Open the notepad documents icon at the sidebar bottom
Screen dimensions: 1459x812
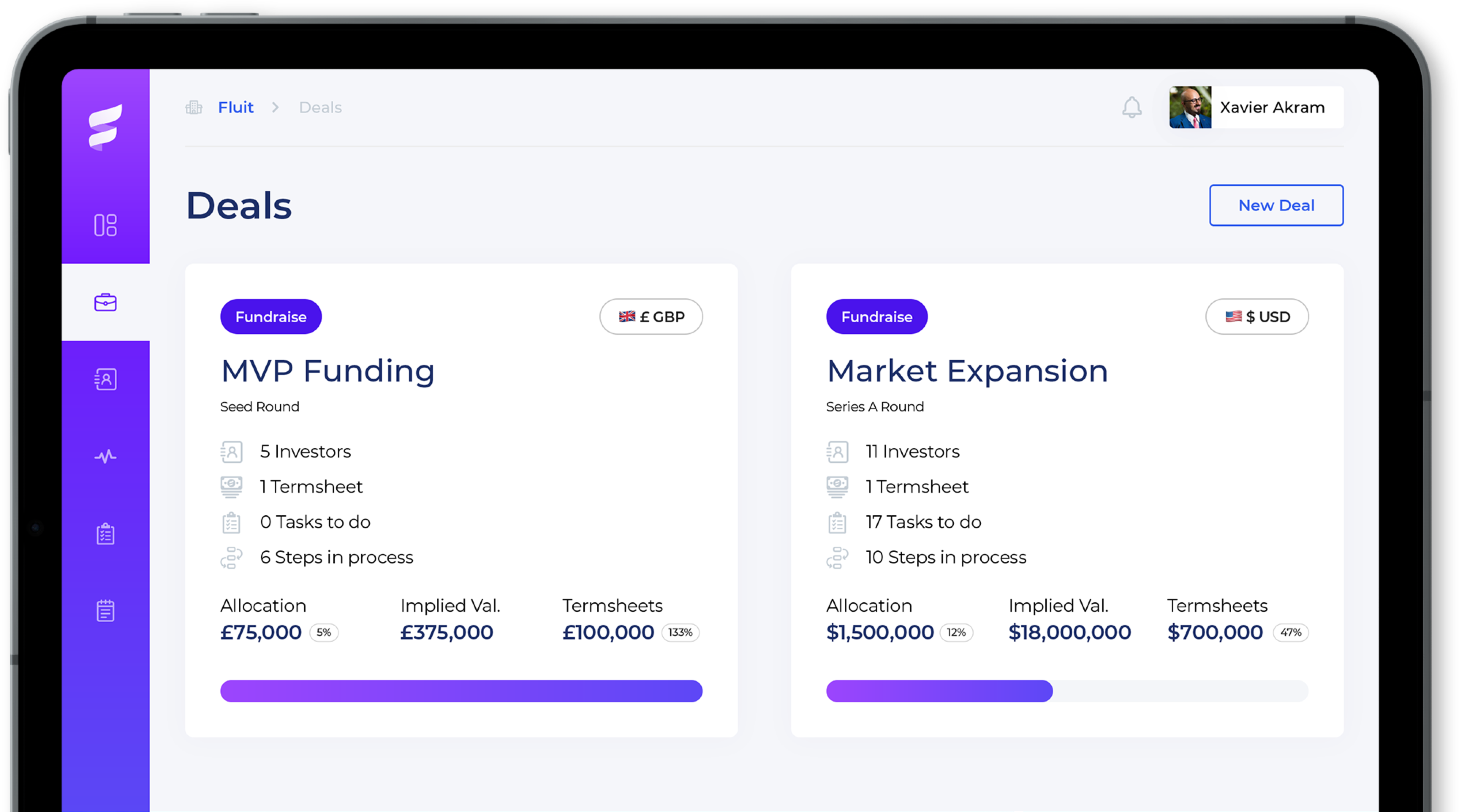[105, 610]
